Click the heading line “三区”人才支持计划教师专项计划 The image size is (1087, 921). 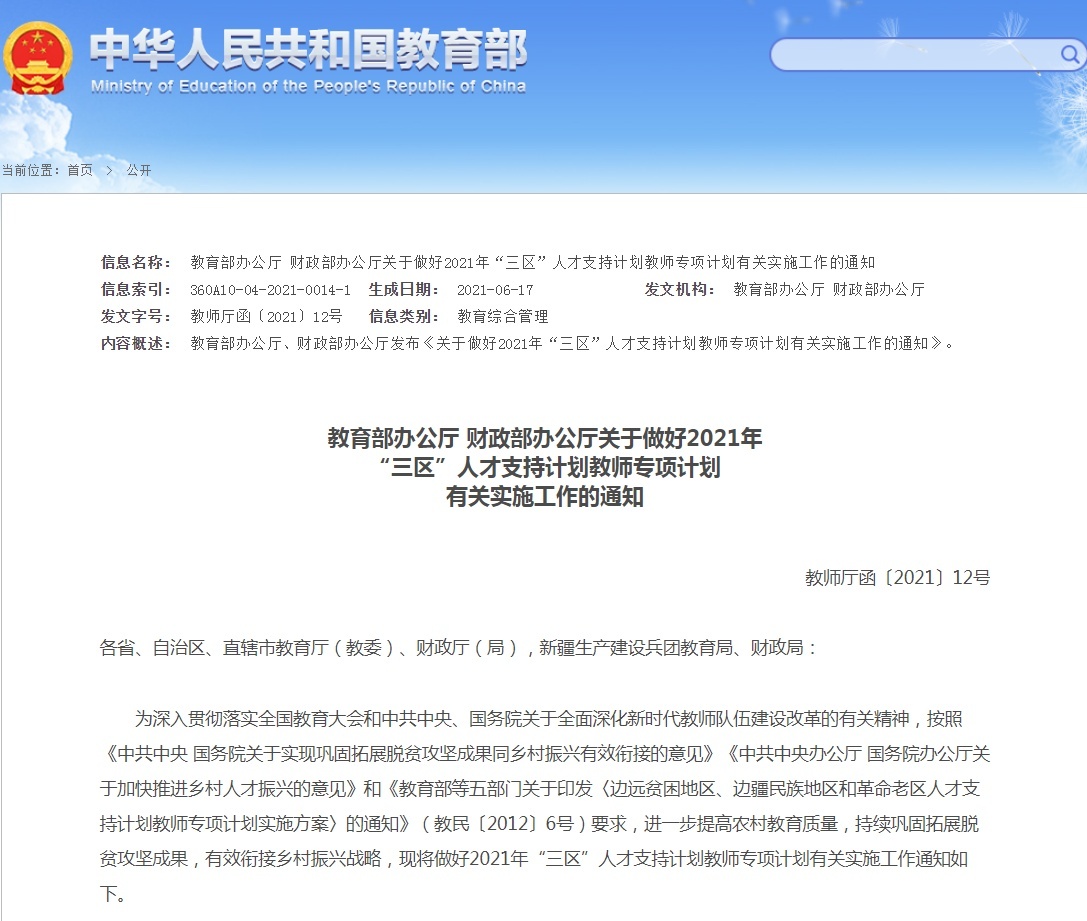(549, 467)
